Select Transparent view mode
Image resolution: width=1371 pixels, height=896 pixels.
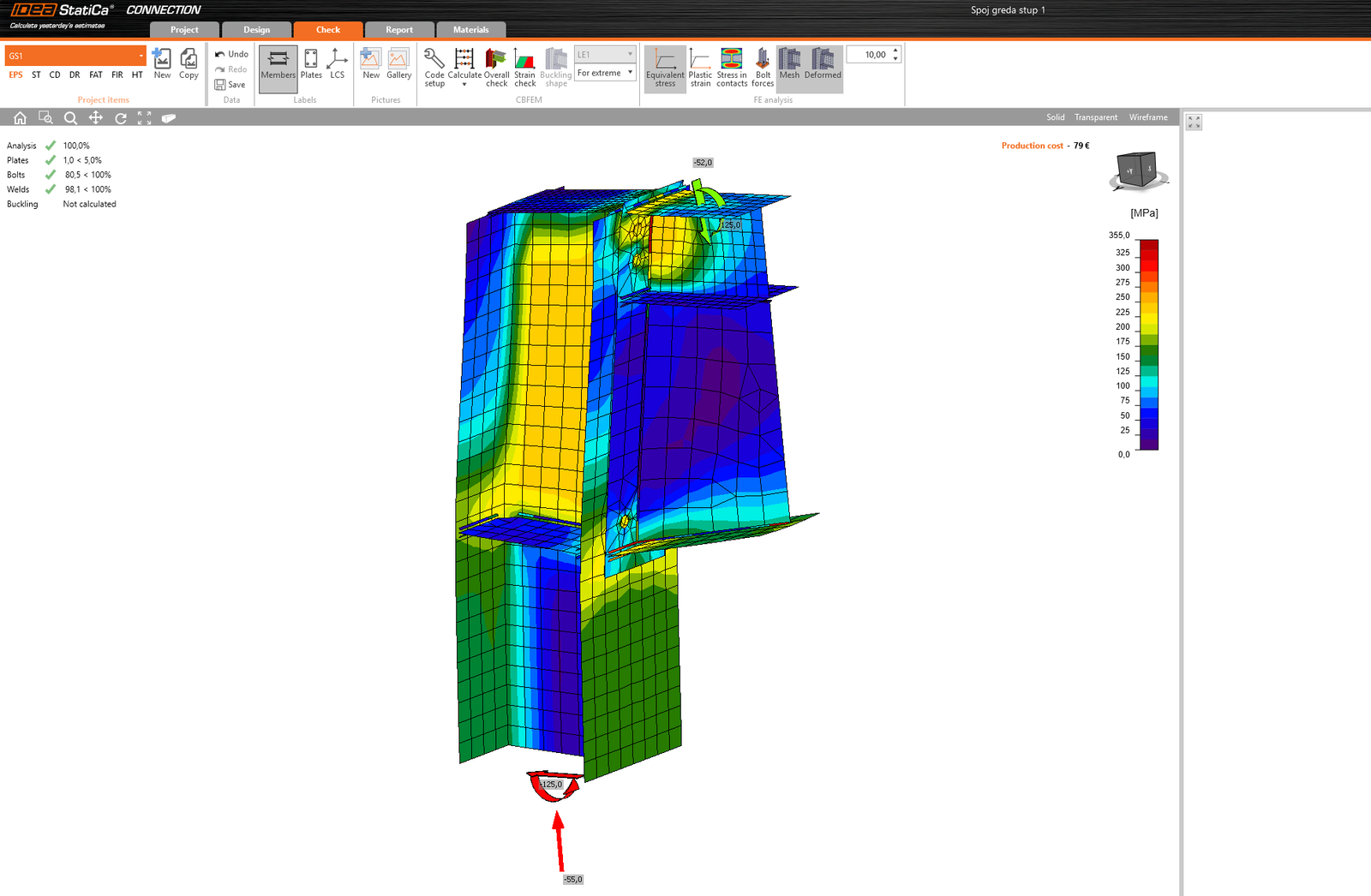tap(1096, 117)
